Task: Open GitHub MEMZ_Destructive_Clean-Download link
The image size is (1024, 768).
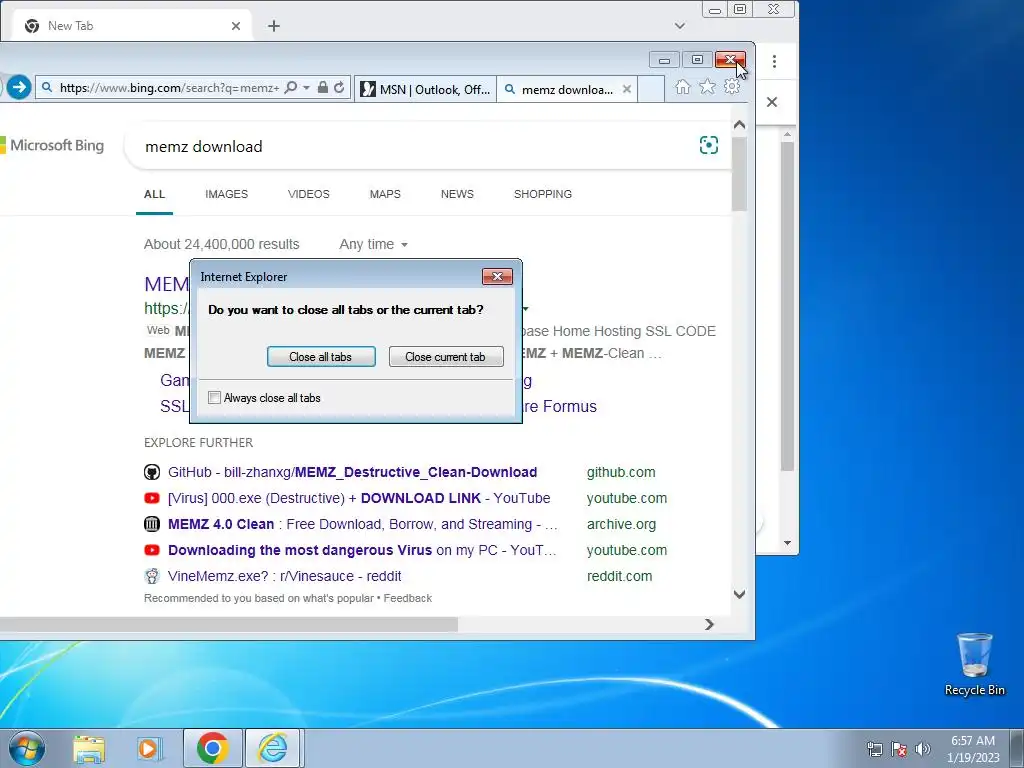Action: 353,472
